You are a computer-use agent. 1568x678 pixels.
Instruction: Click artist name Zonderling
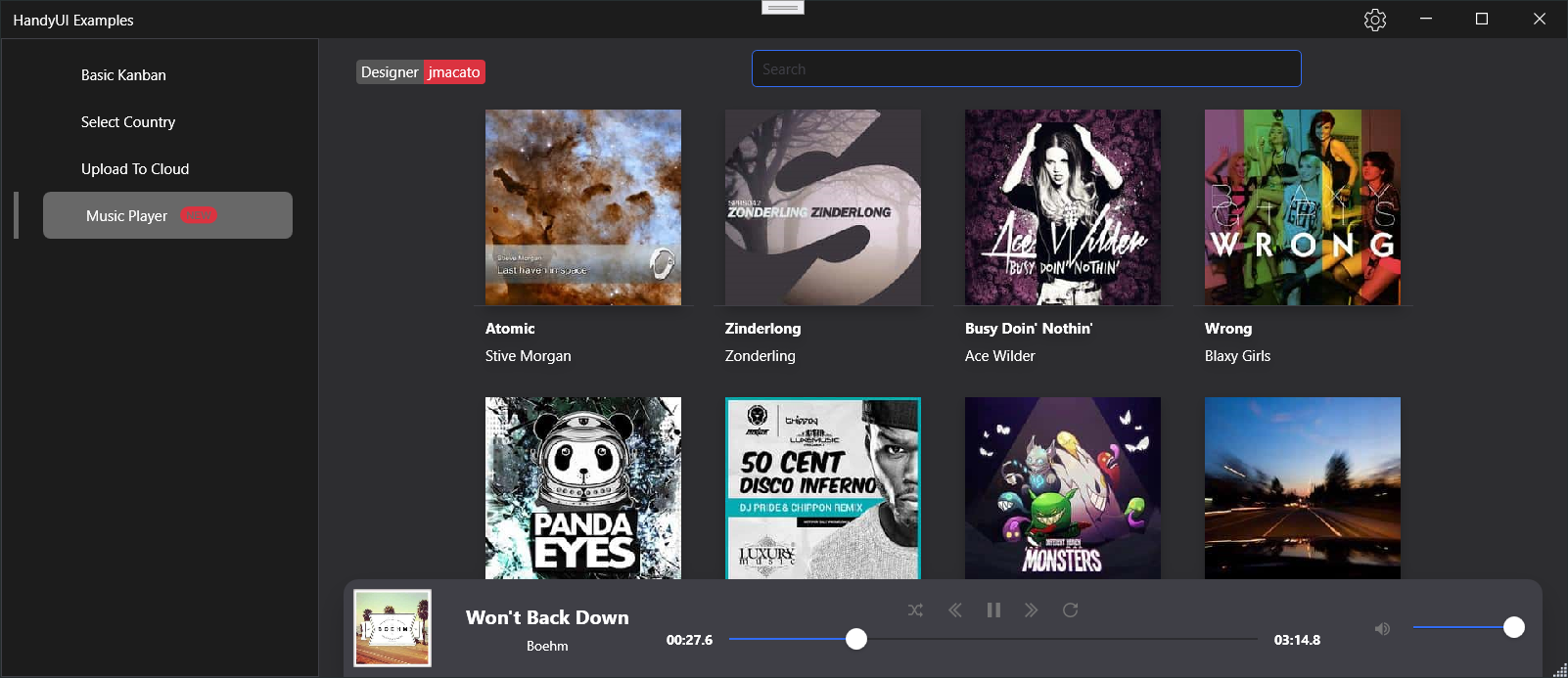[761, 356]
